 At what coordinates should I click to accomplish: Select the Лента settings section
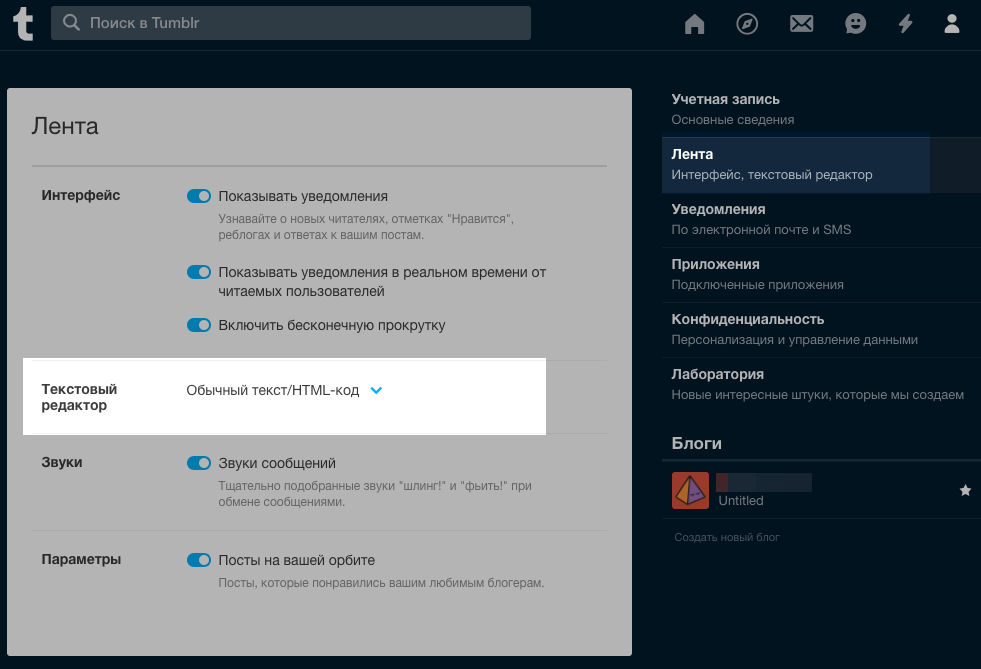coord(821,165)
